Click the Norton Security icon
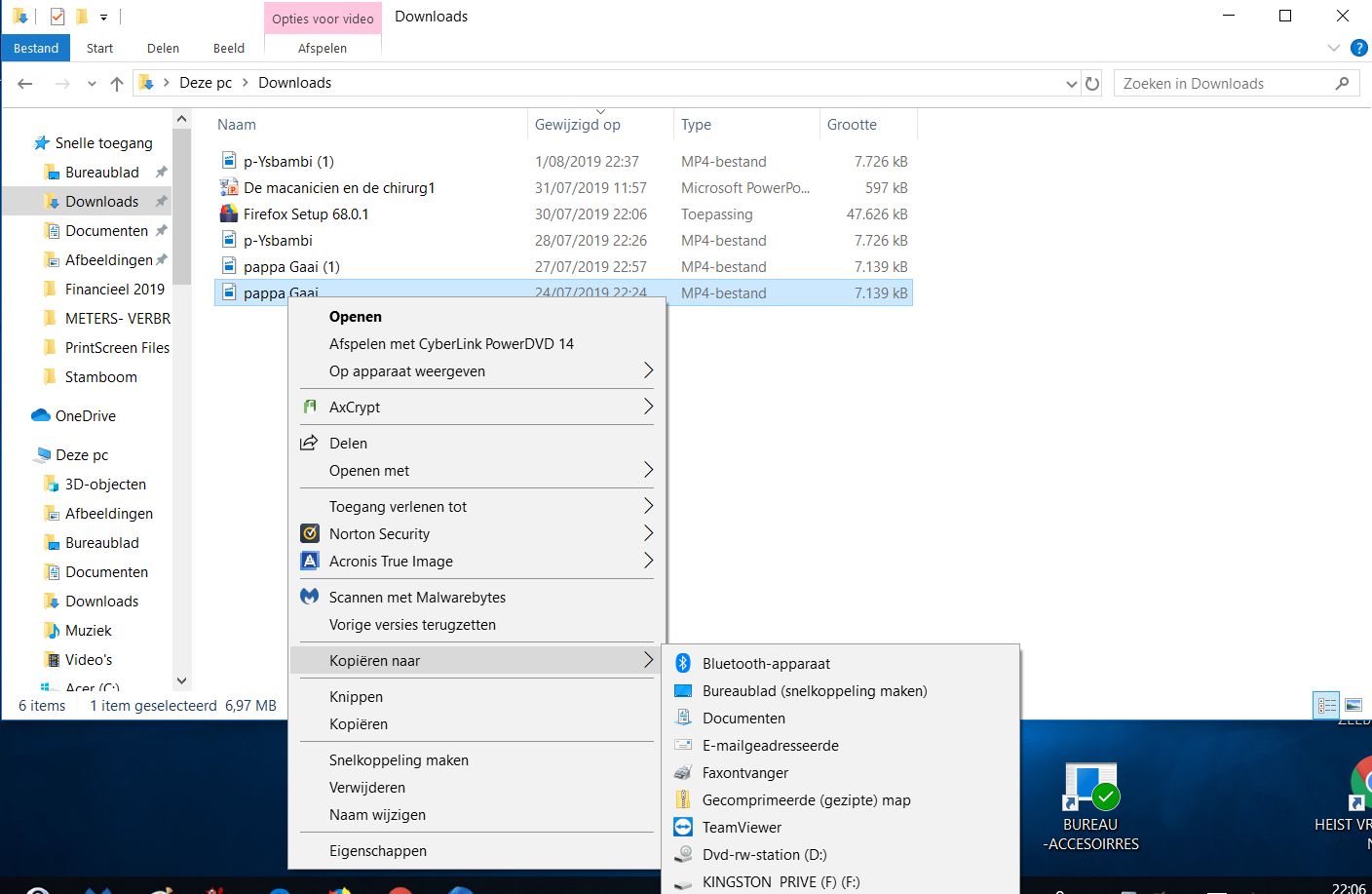 click(x=310, y=533)
